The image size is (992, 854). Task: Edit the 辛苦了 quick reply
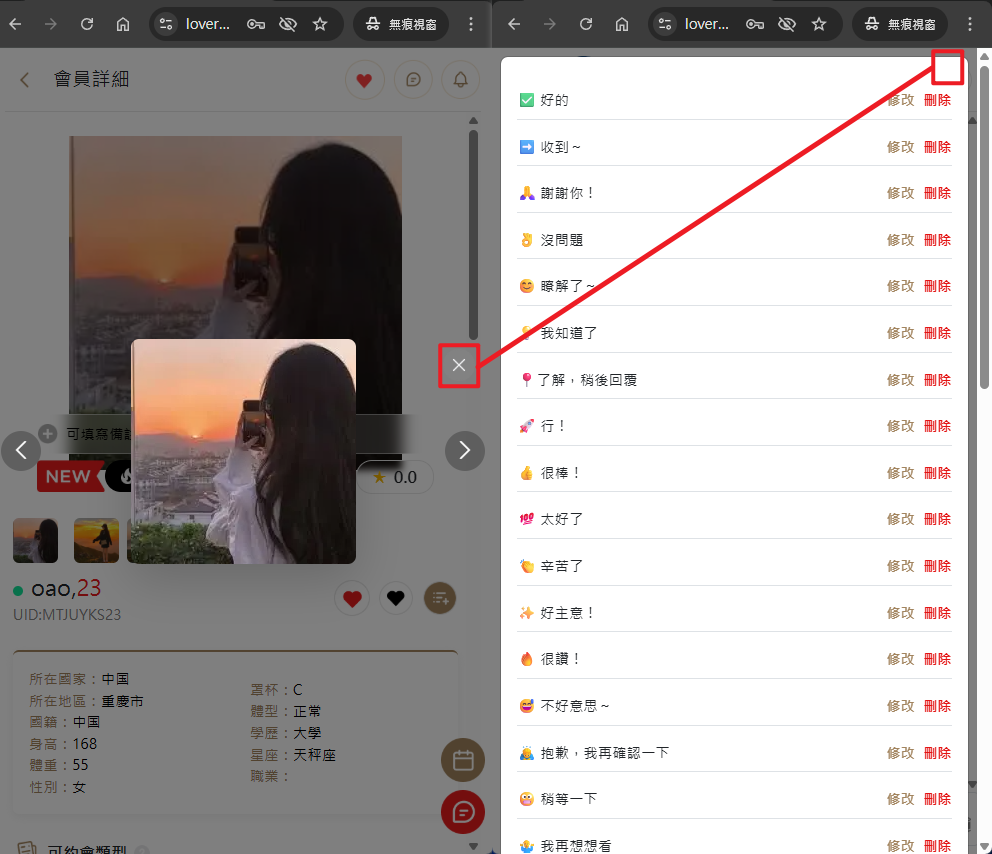[x=900, y=566]
